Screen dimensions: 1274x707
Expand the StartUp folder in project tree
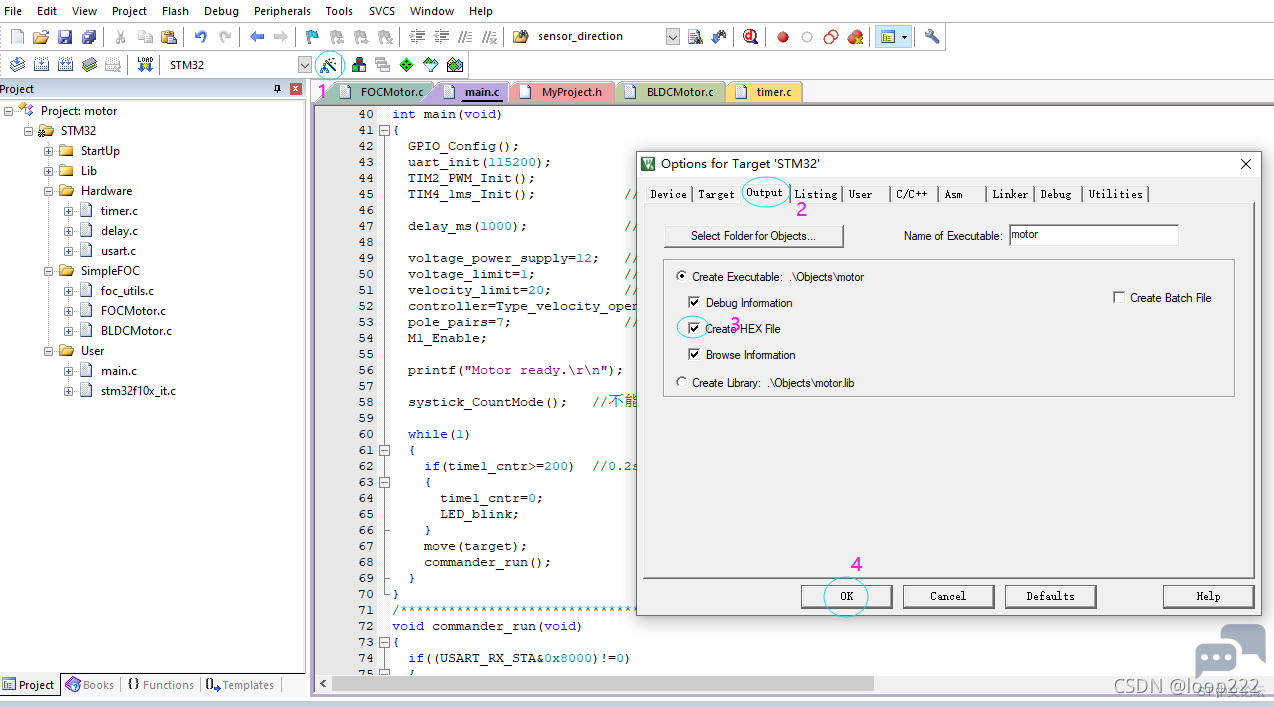pos(48,151)
